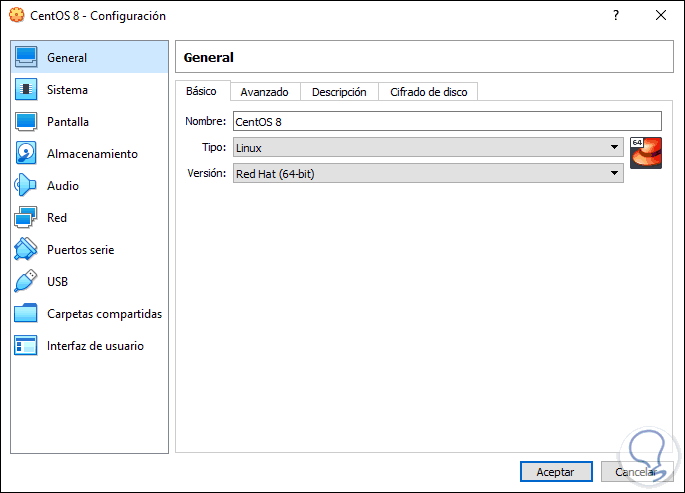This screenshot has height=493, width=685.
Task: Open the Almacenamiento disk icon
Action: click(26, 153)
